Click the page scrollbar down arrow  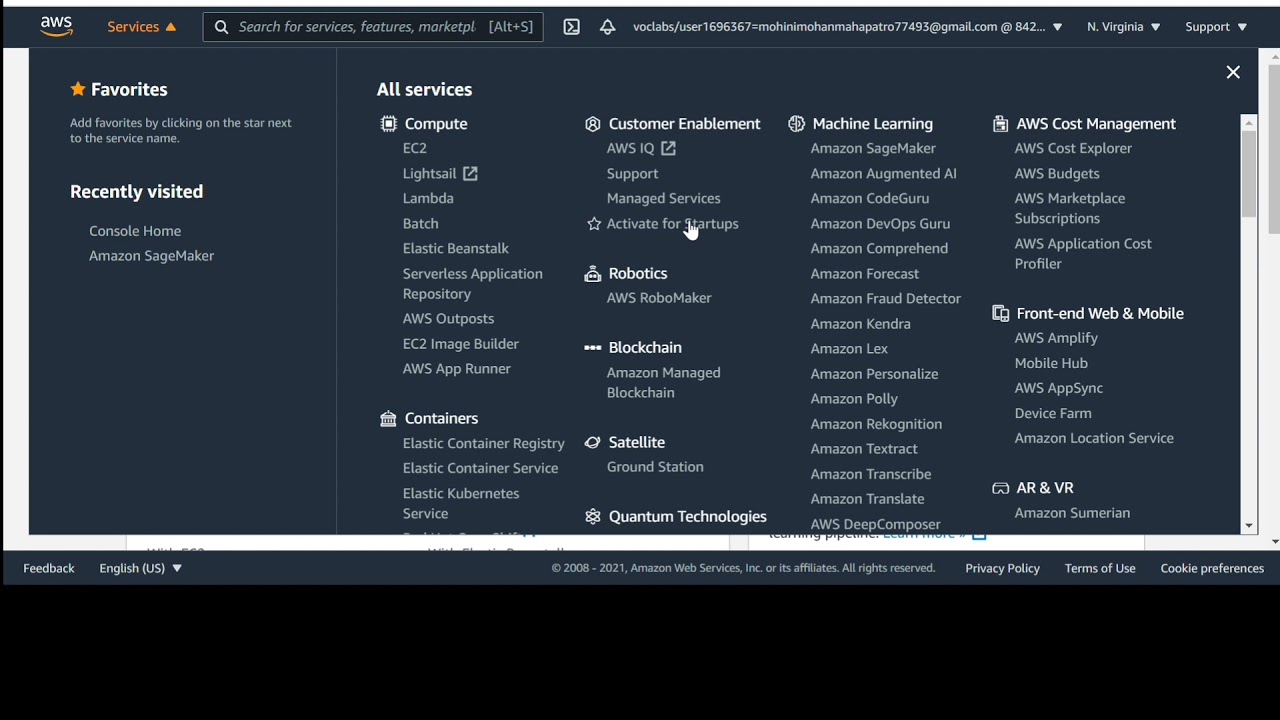tap(1274, 541)
